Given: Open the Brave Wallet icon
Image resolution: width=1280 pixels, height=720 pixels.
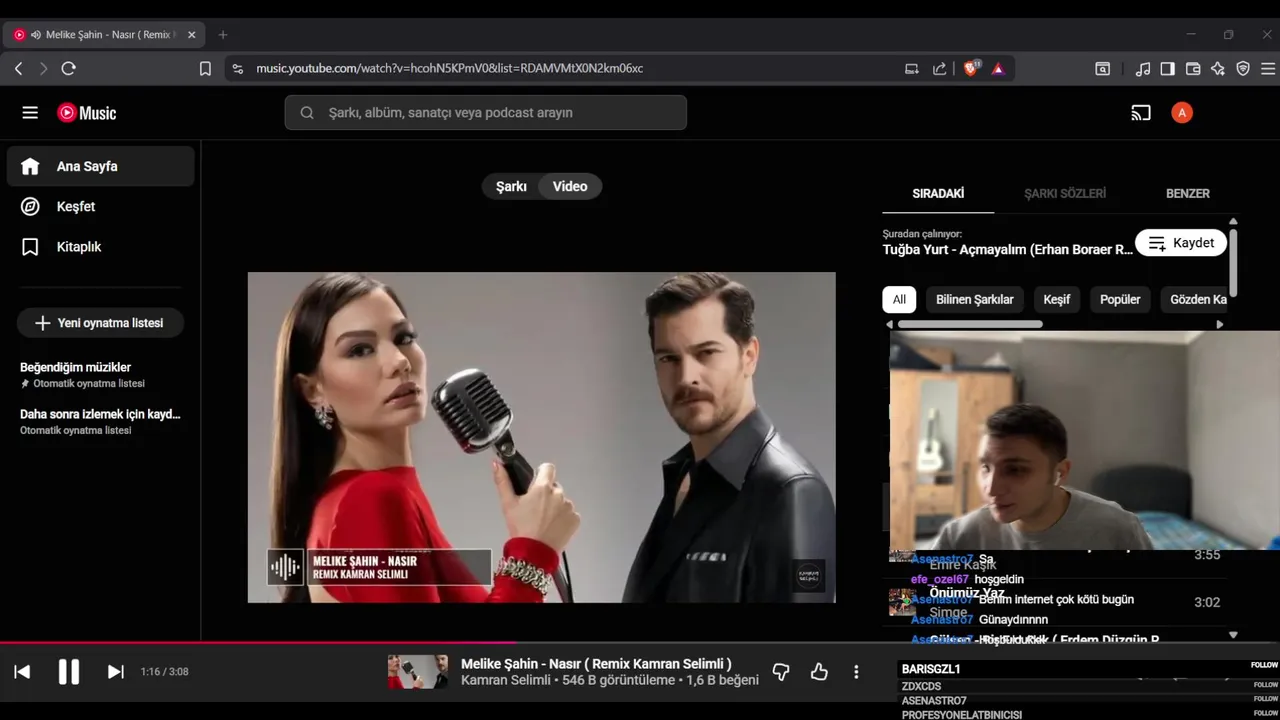Looking at the screenshot, I should (1192, 68).
